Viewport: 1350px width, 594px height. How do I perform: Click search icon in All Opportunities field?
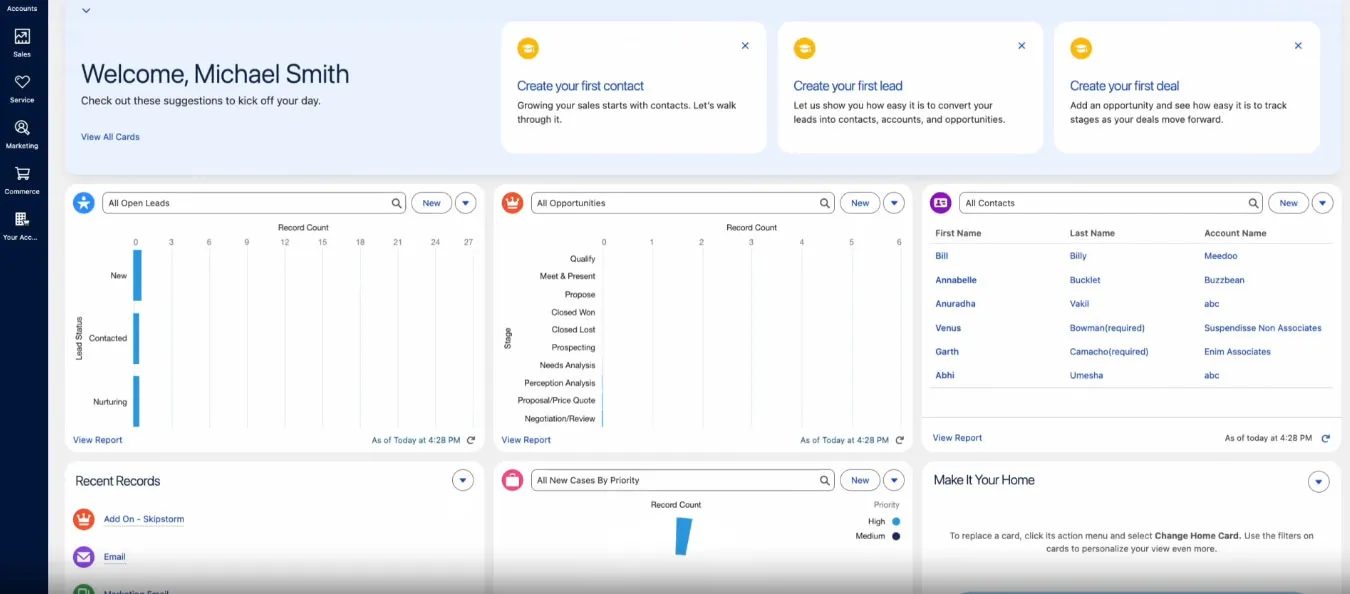(x=825, y=203)
